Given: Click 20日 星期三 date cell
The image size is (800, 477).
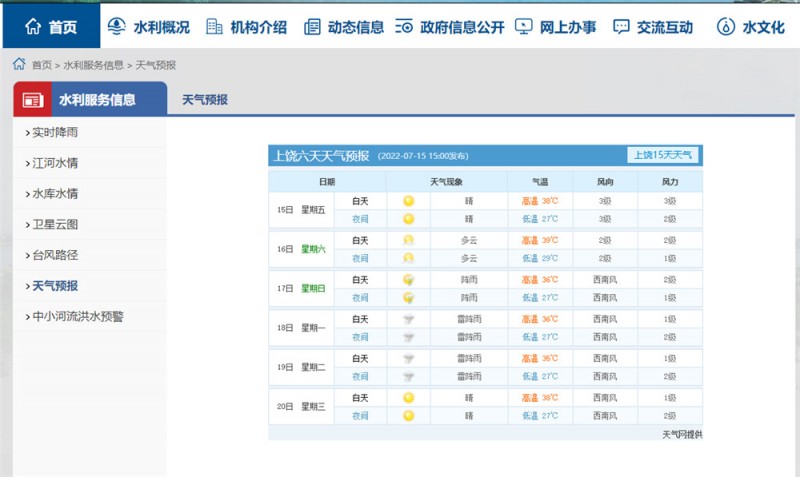Looking at the screenshot, I should pyautogui.click(x=301, y=407).
